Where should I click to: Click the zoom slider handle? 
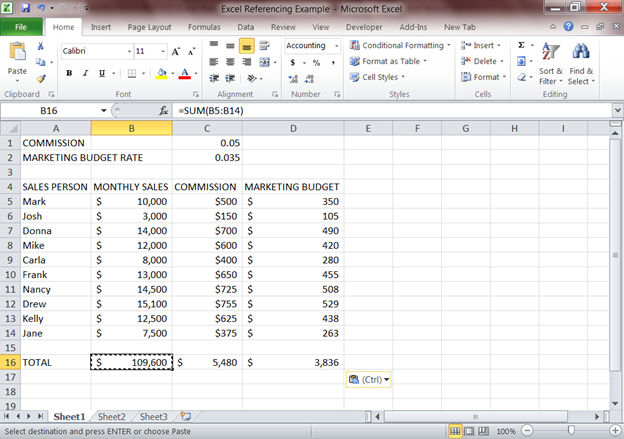coord(571,430)
